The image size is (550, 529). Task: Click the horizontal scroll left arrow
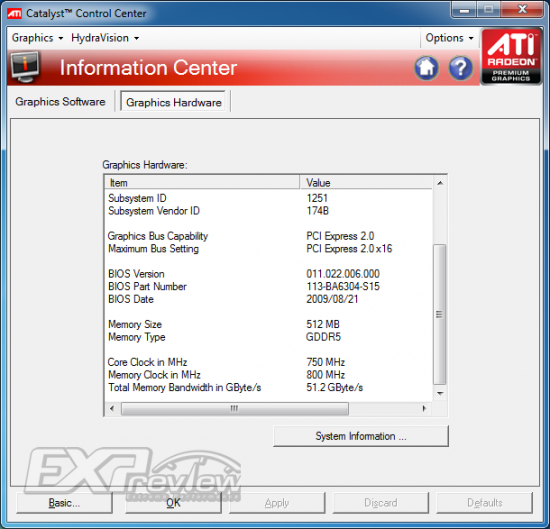tap(112, 408)
